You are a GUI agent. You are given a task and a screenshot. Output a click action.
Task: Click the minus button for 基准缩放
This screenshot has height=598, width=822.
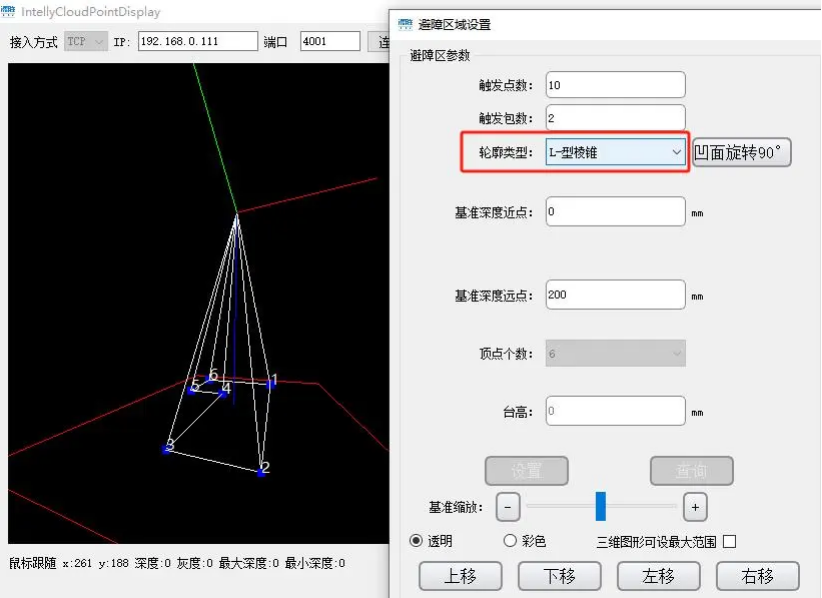[x=508, y=507]
